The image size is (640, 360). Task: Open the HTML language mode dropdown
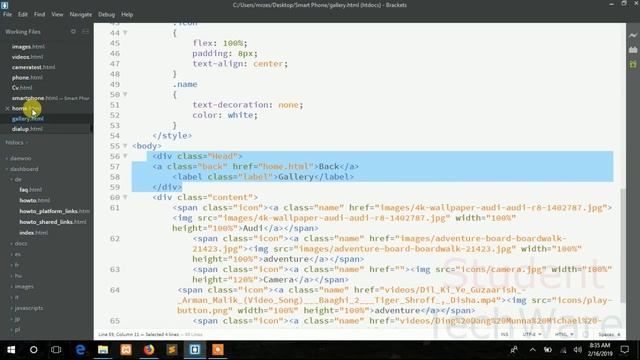[564, 334]
